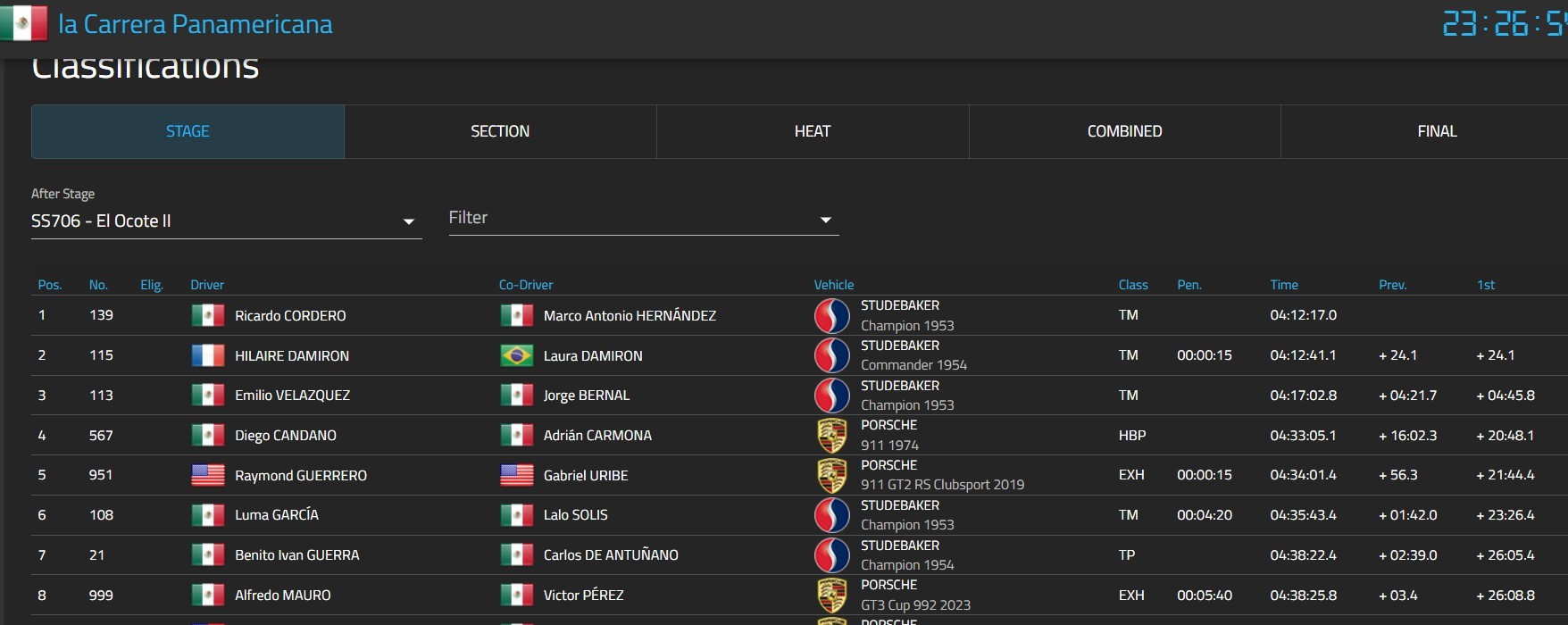This screenshot has height=625, width=1568.
Task: Select the SS706 - El Ocote II stage selector
Action: point(214,221)
